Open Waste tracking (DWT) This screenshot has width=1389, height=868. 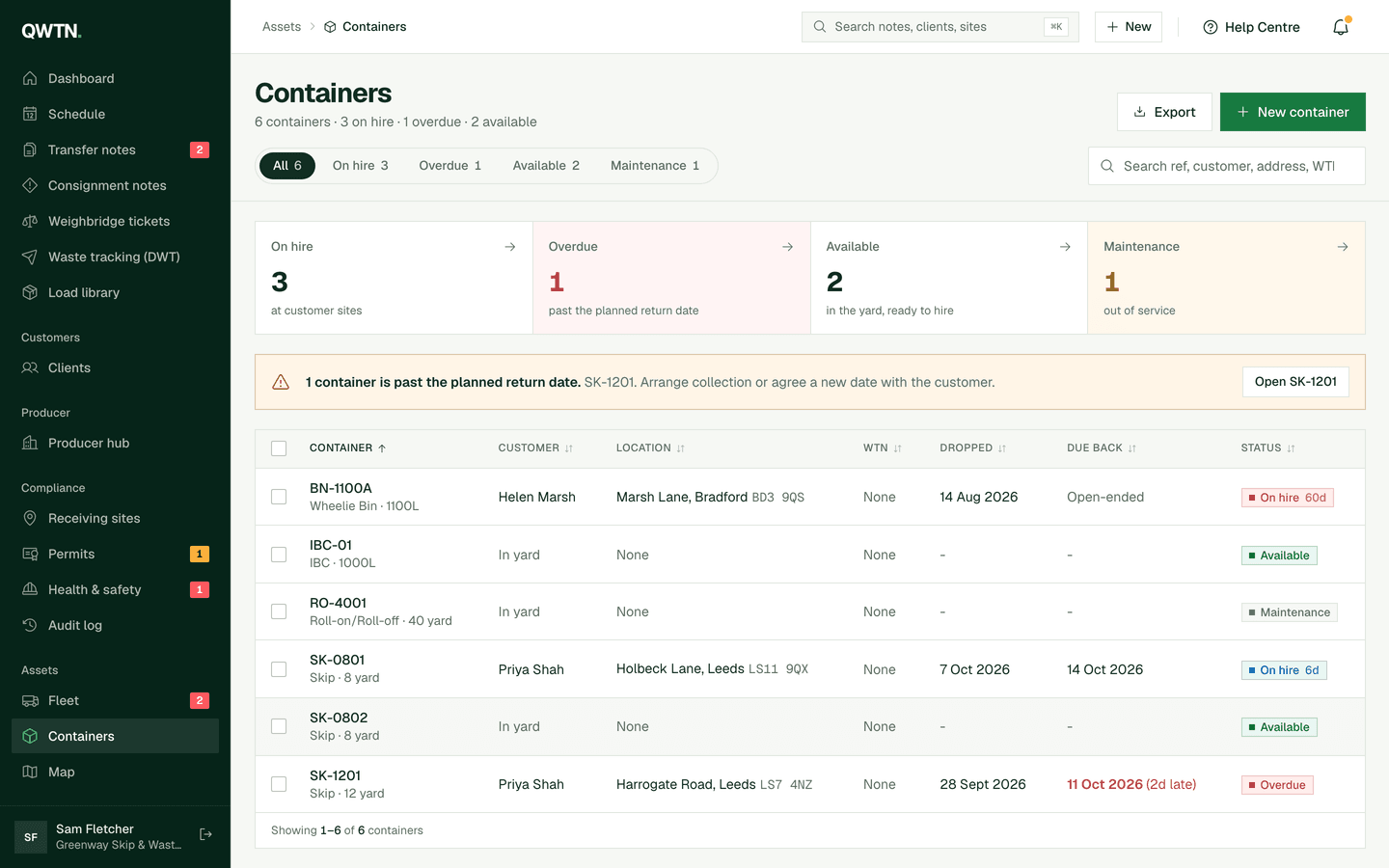coord(115,257)
